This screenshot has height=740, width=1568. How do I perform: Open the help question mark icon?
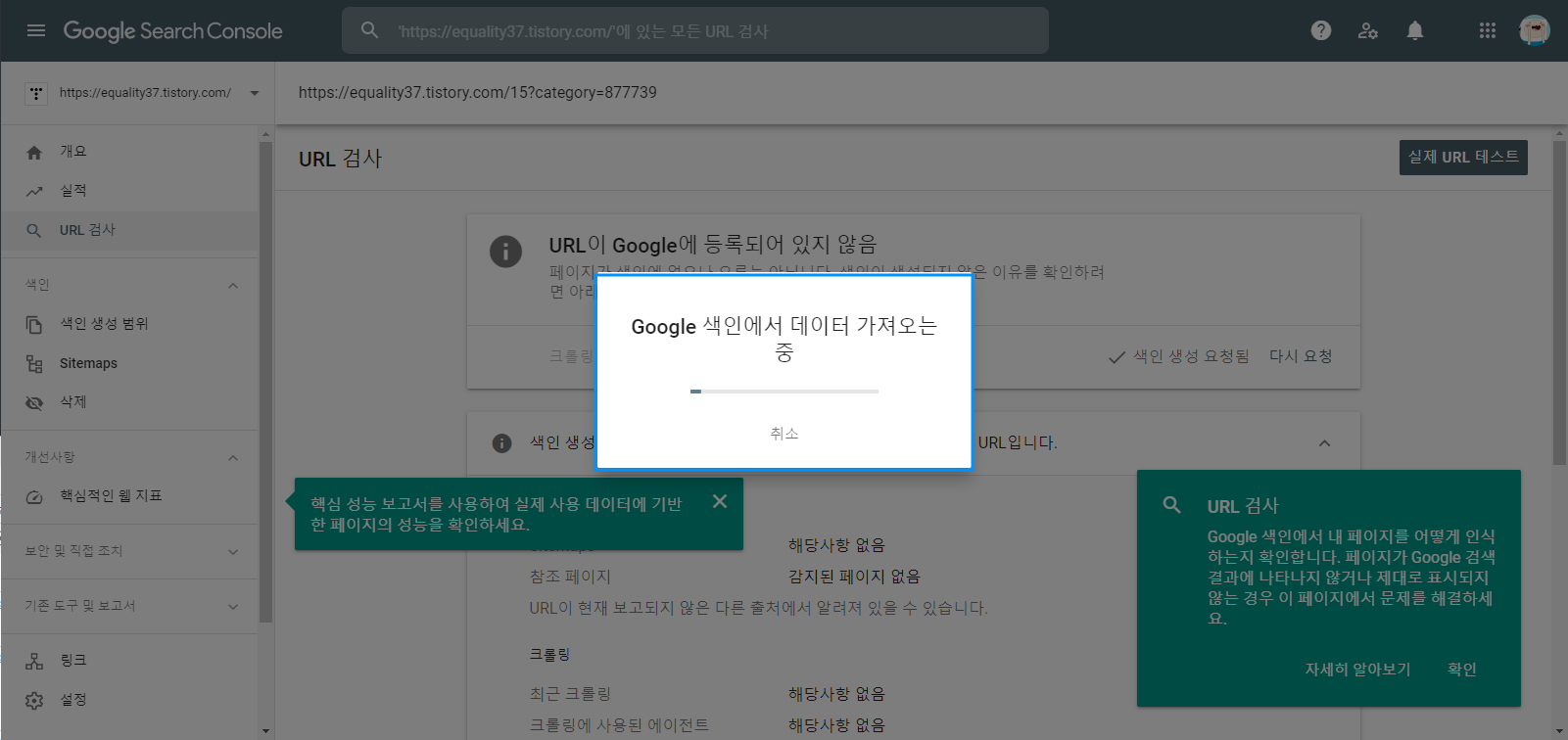(x=1321, y=30)
